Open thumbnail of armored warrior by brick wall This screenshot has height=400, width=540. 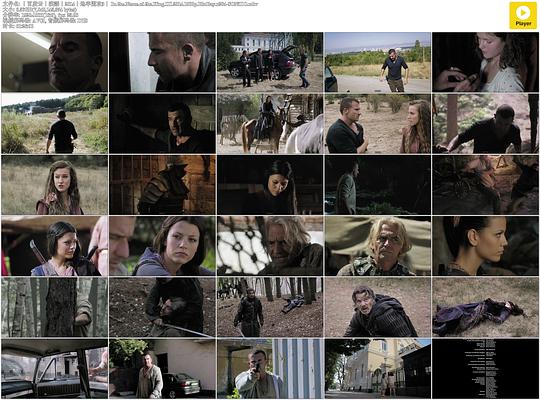click(162, 185)
